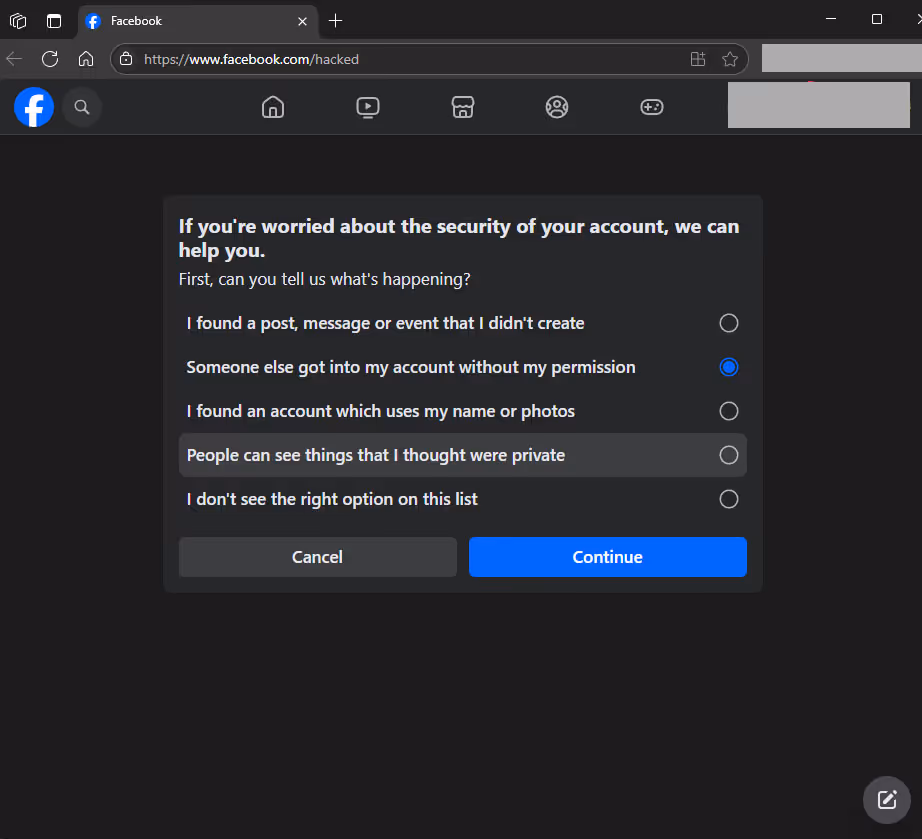
Task: Open Groups with the people icon
Action: coord(557,107)
